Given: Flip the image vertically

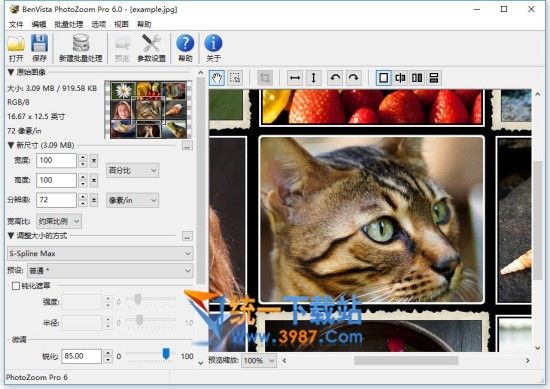Looking at the screenshot, I should (314, 78).
